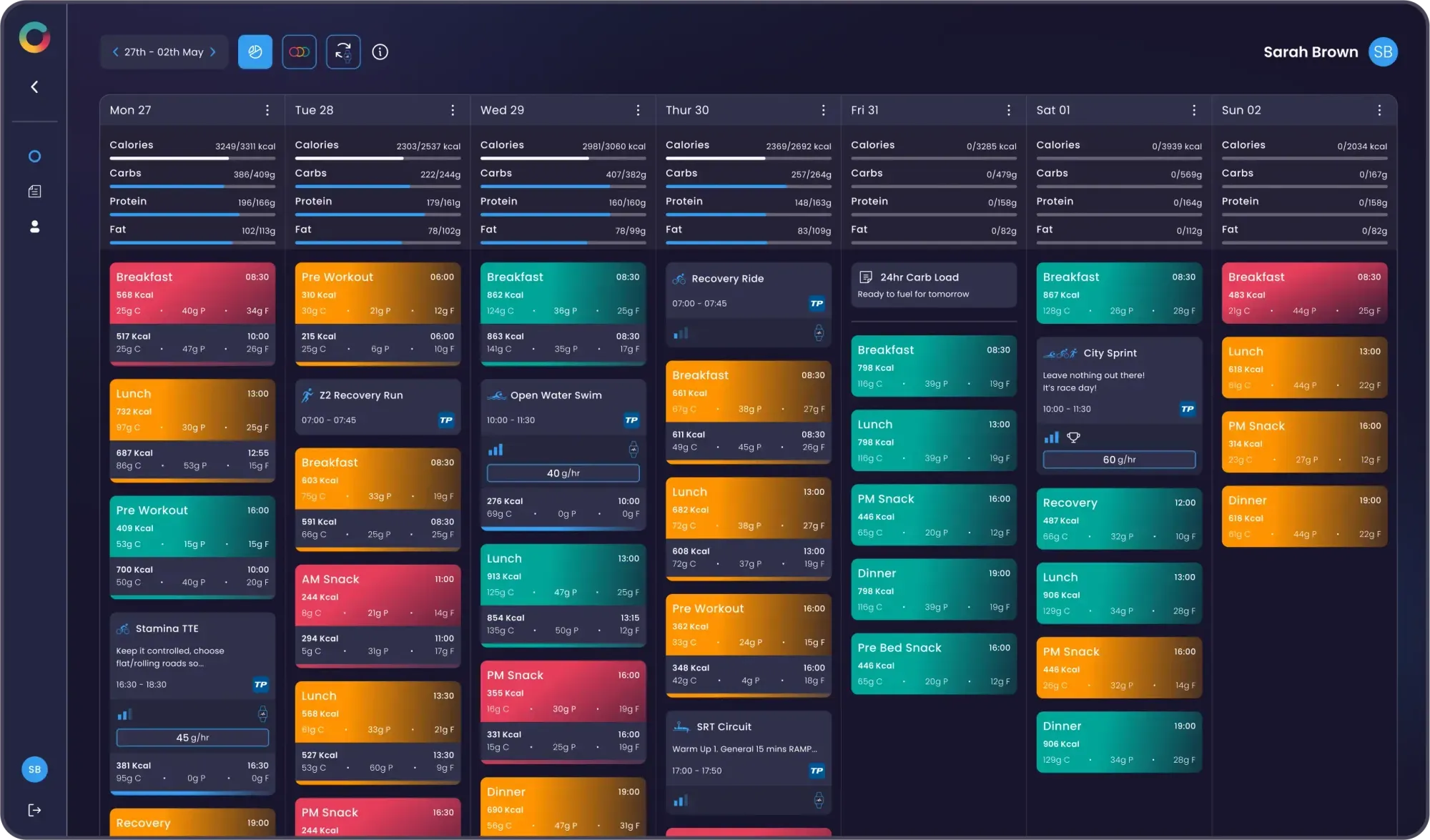This screenshot has height=840, width=1430.
Task: Click the 40 g/hr fueling field
Action: coord(563,473)
